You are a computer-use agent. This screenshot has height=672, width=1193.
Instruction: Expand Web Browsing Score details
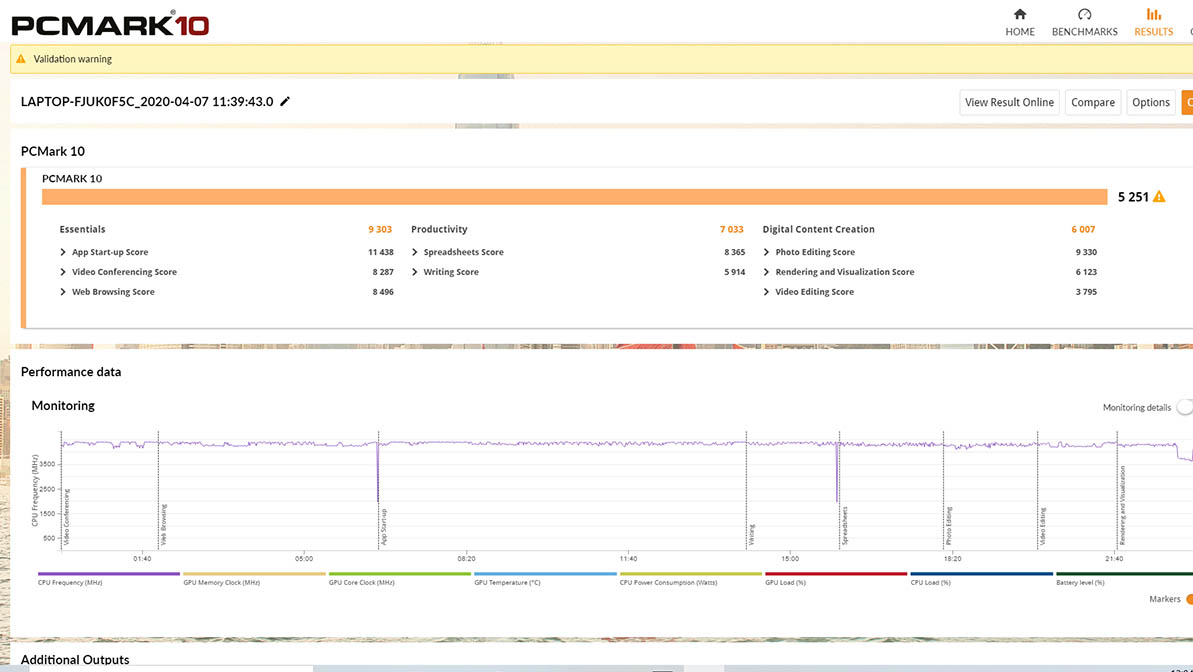tap(63, 291)
